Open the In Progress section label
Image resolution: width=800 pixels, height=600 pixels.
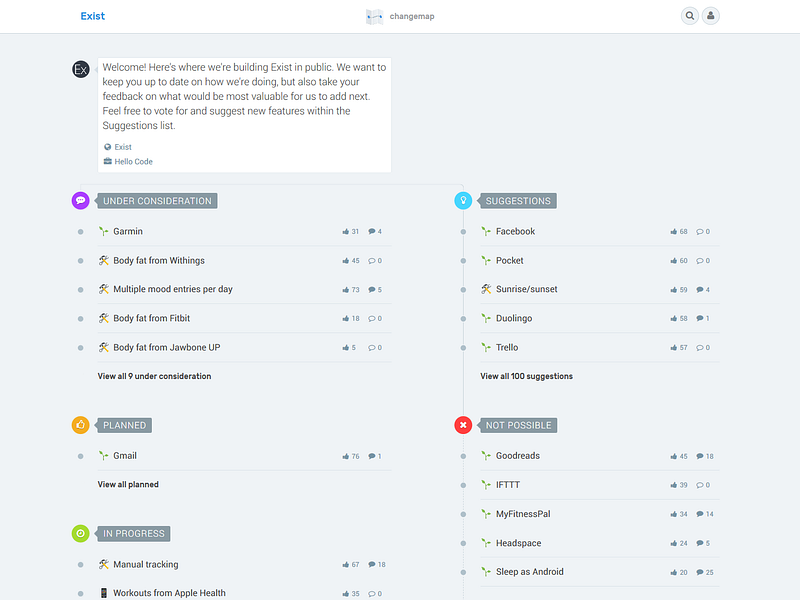134,534
